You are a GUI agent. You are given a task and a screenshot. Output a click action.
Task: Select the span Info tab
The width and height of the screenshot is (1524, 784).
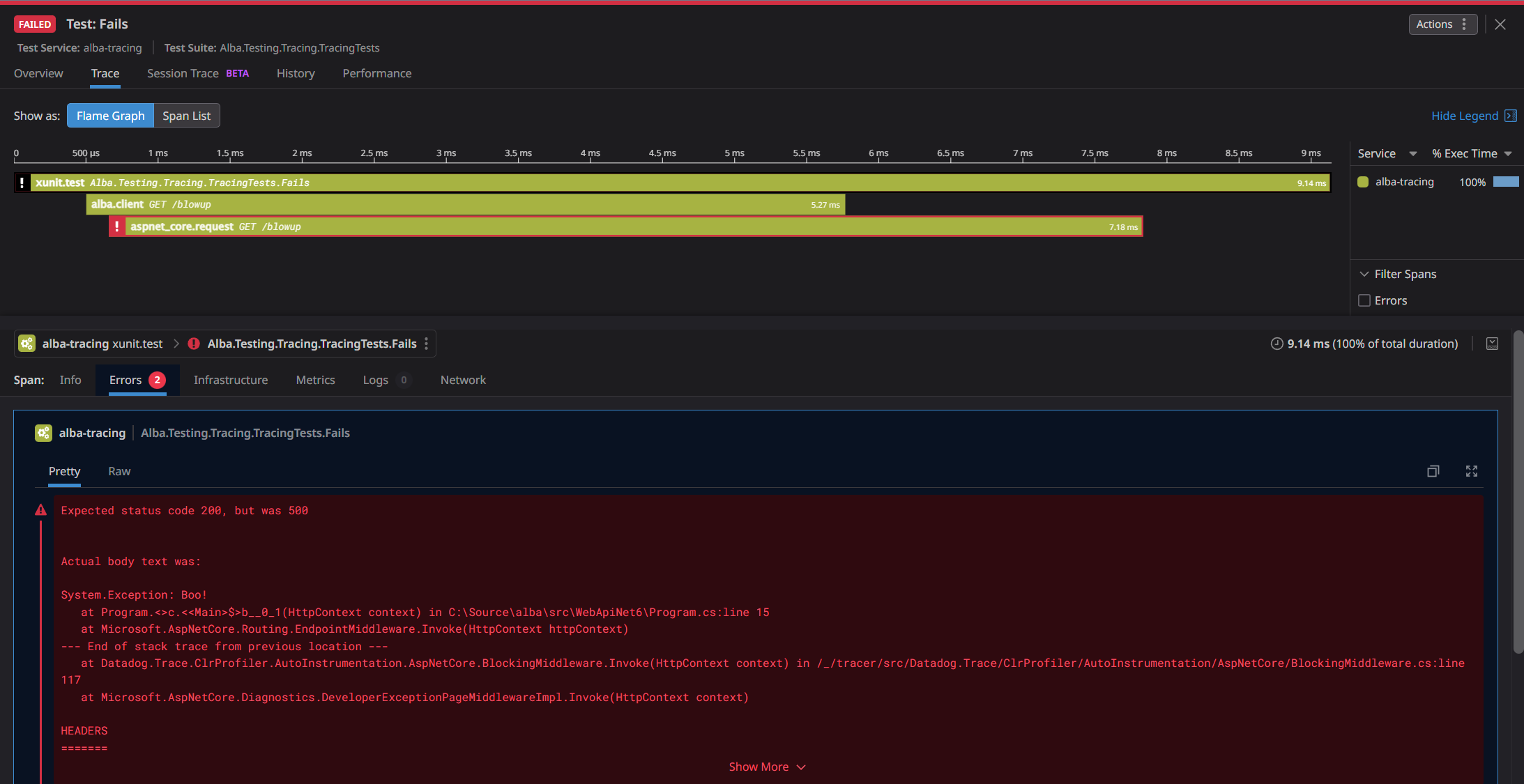click(x=70, y=380)
